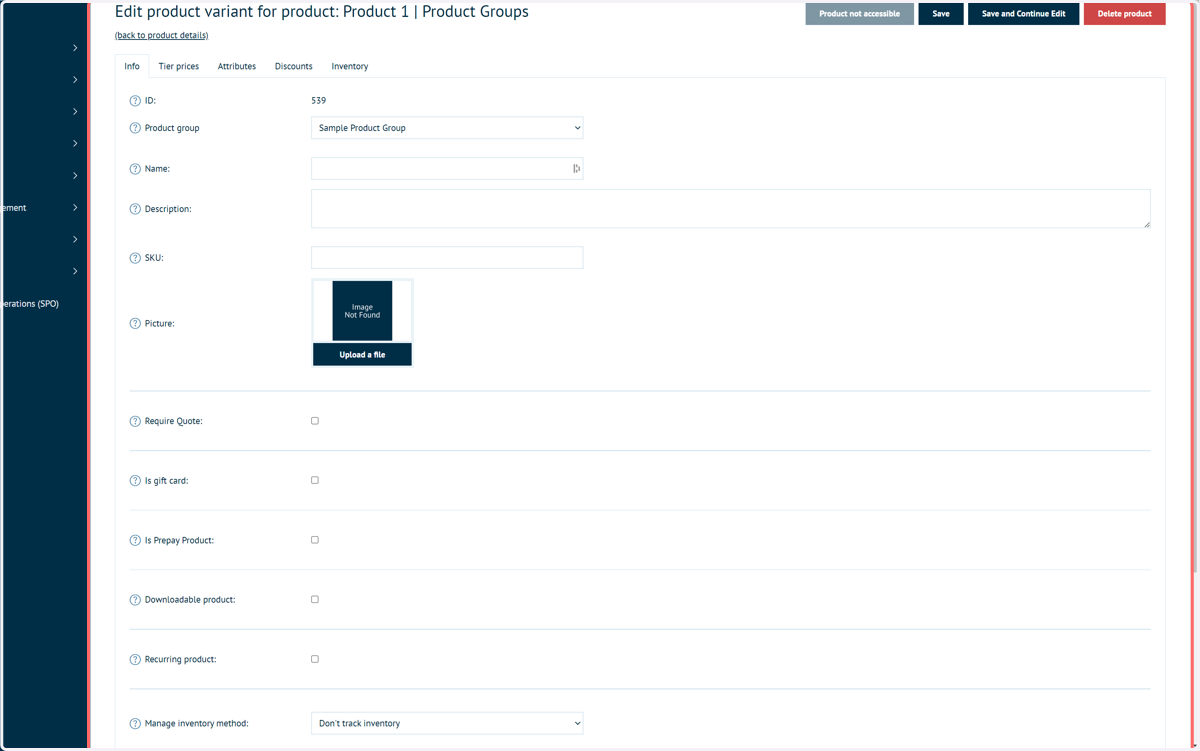This screenshot has height=751, width=1200.
Task: Open the Attributes tab
Action: click(237, 66)
